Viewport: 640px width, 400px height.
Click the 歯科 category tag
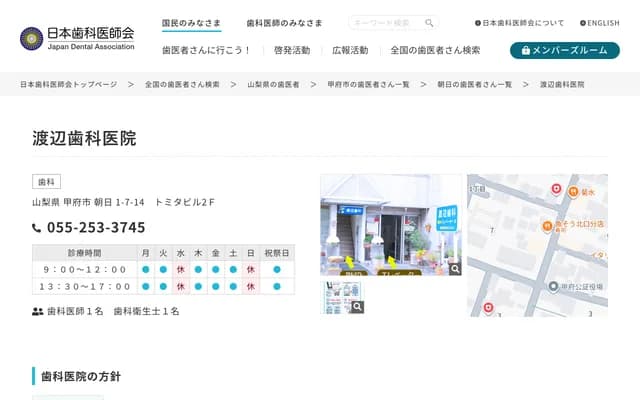tap(47, 182)
